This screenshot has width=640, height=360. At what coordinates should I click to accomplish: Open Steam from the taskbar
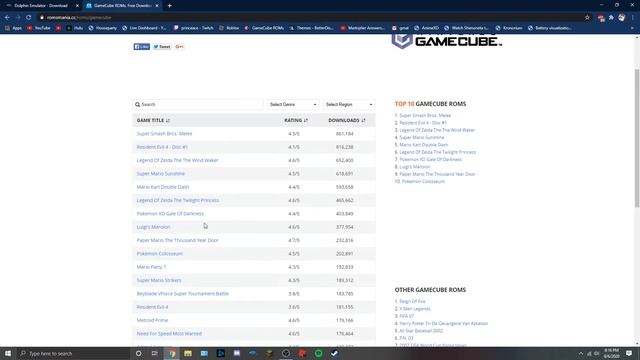click(x=335, y=353)
